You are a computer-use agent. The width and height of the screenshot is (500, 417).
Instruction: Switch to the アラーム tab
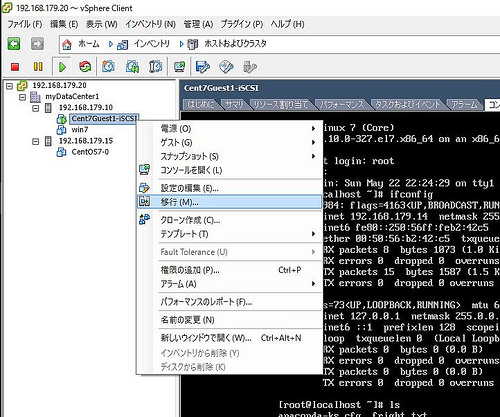point(464,105)
